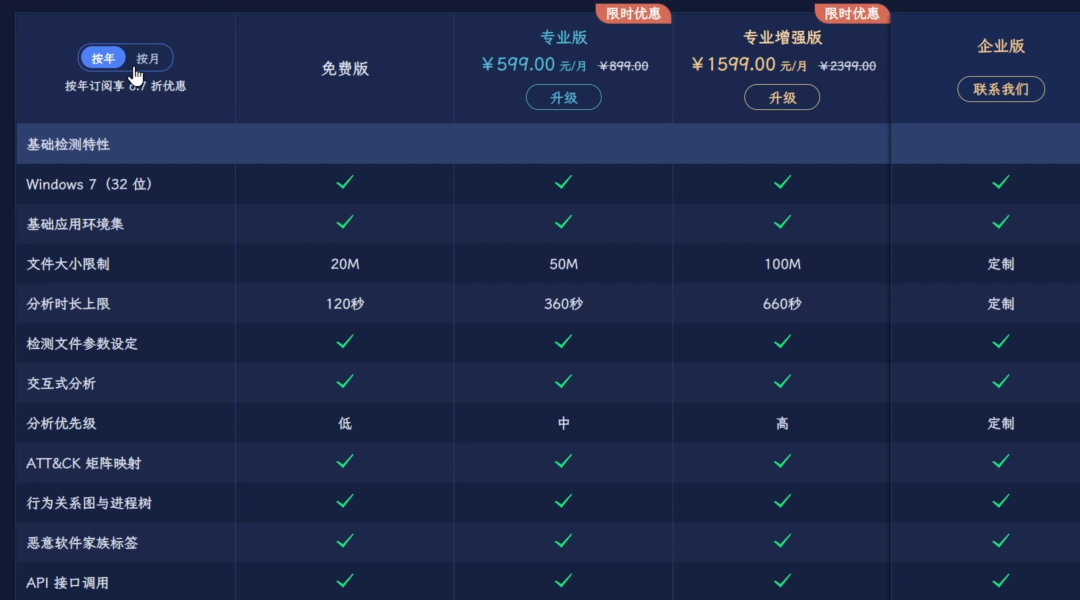
Task: Click 专业版 checkmark in API 接口调用 row
Action: coord(563,581)
